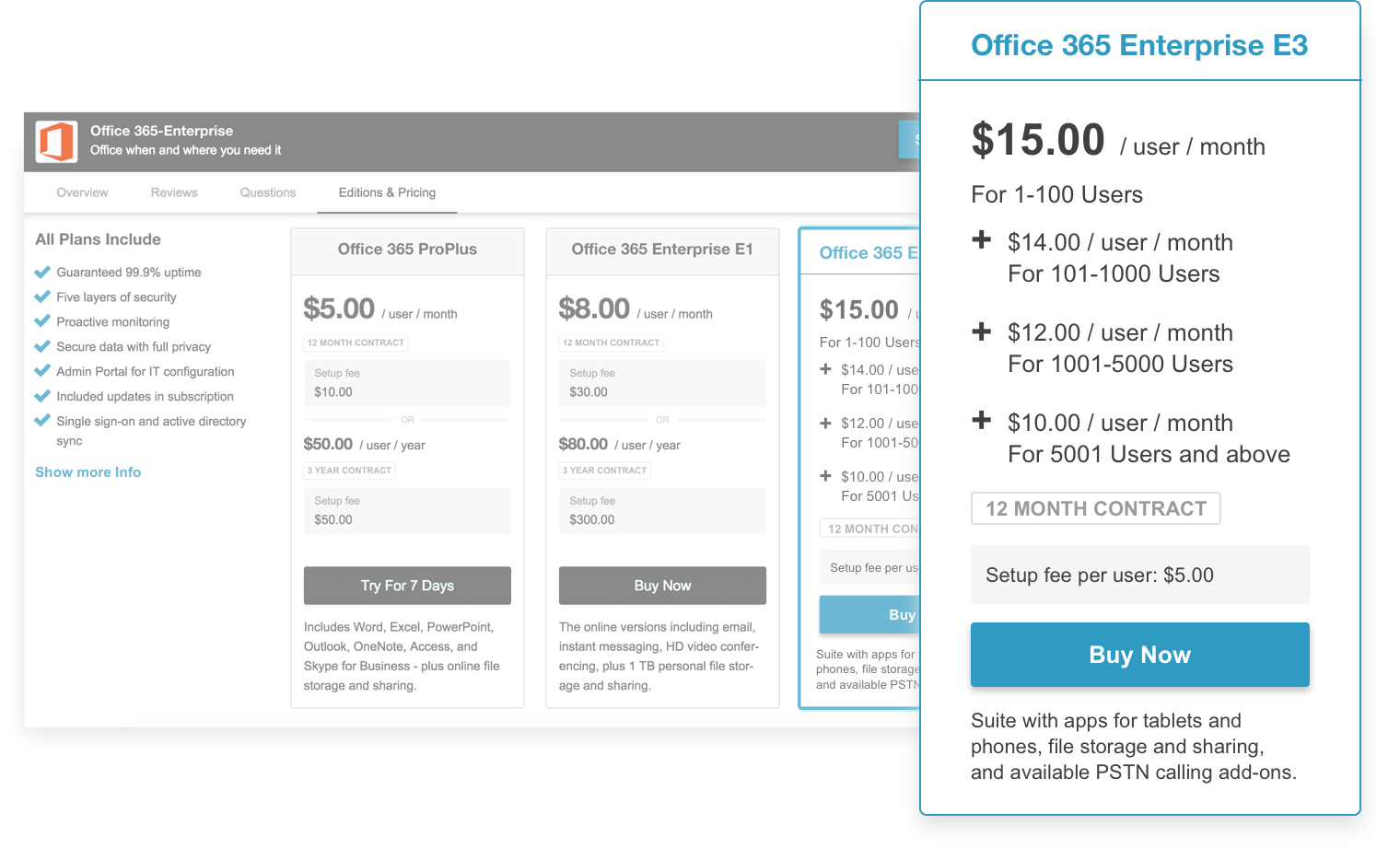
Task: Click Buy Now under Enterprise E1
Action: tap(662, 586)
